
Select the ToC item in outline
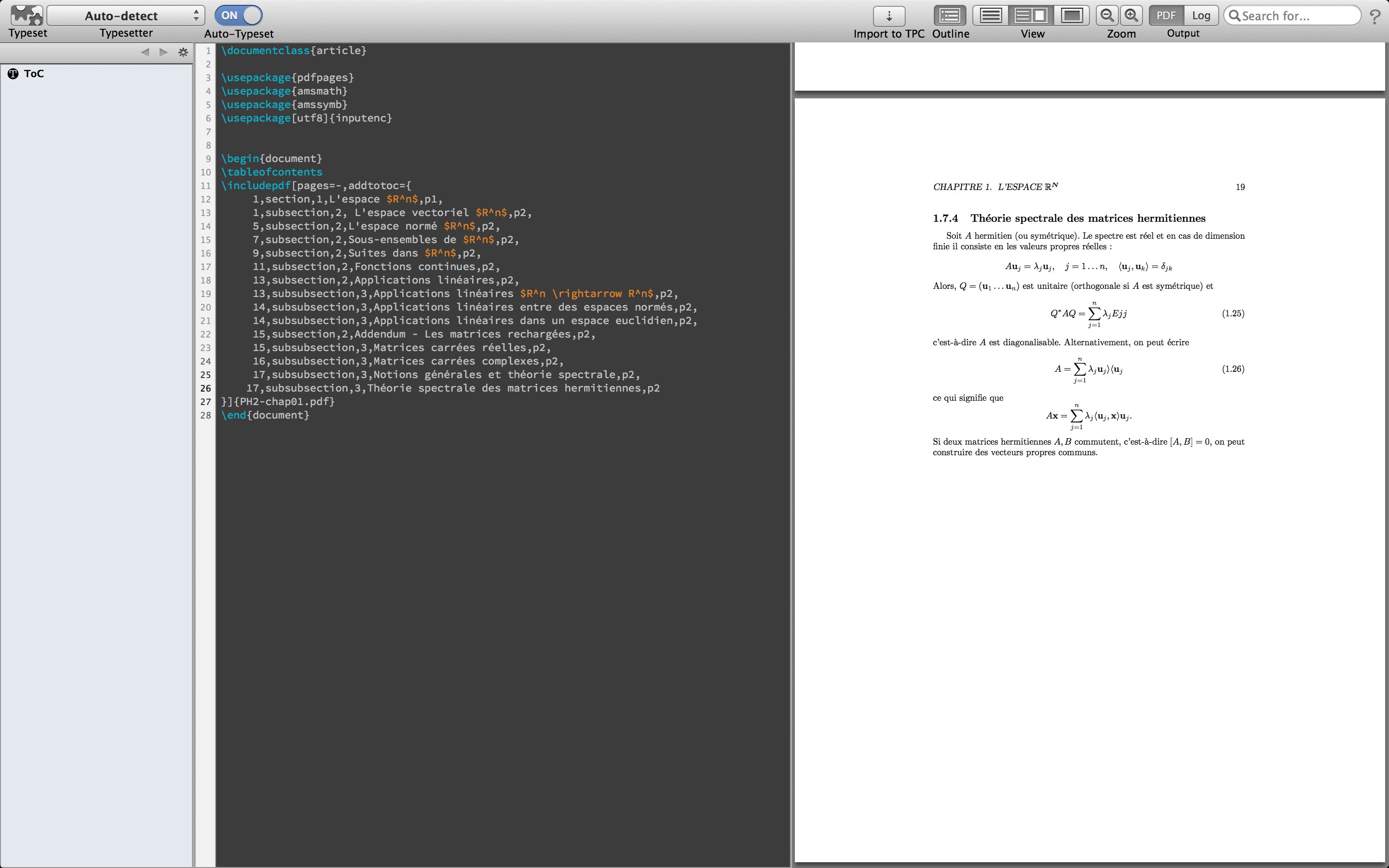click(x=26, y=73)
